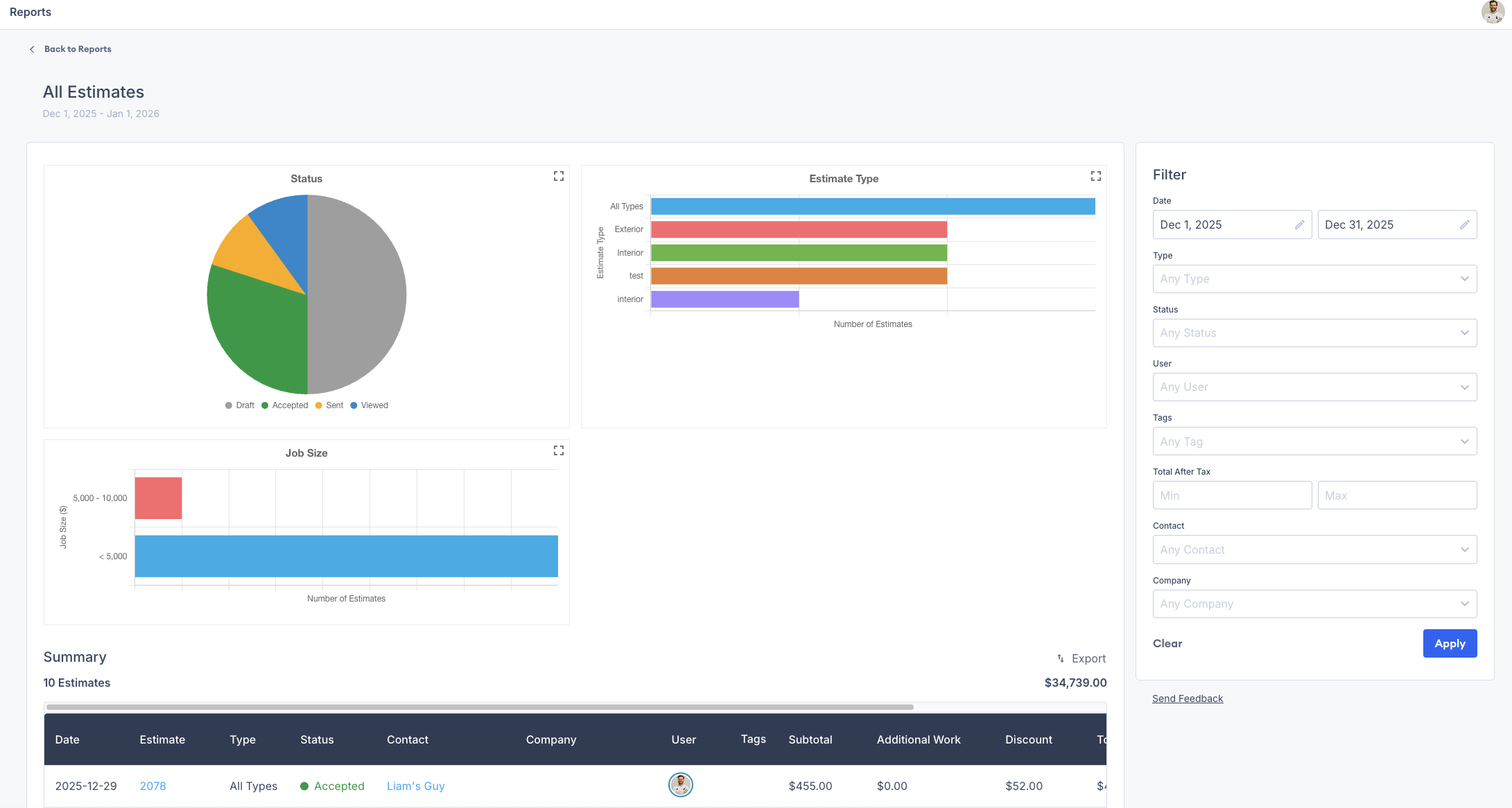This screenshot has height=808, width=1512.
Task: Click the Export text
Action: point(1088,658)
